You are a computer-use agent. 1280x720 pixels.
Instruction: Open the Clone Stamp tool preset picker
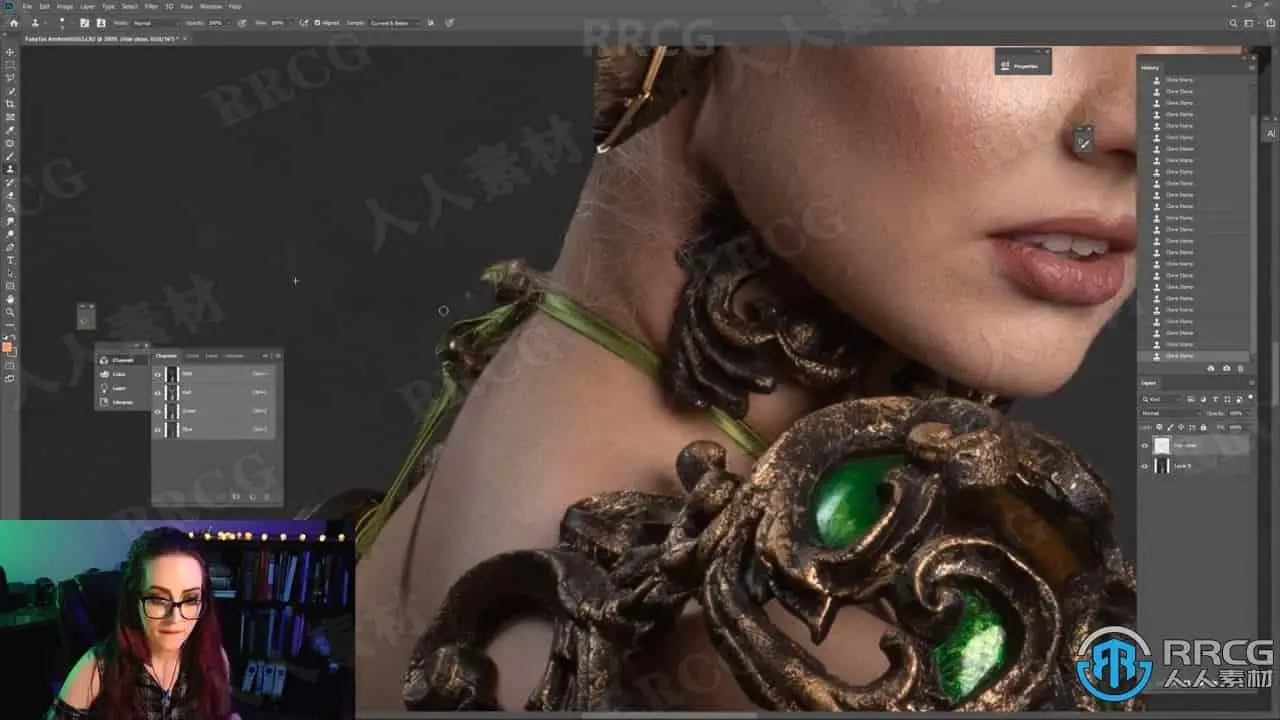pyautogui.click(x=37, y=22)
